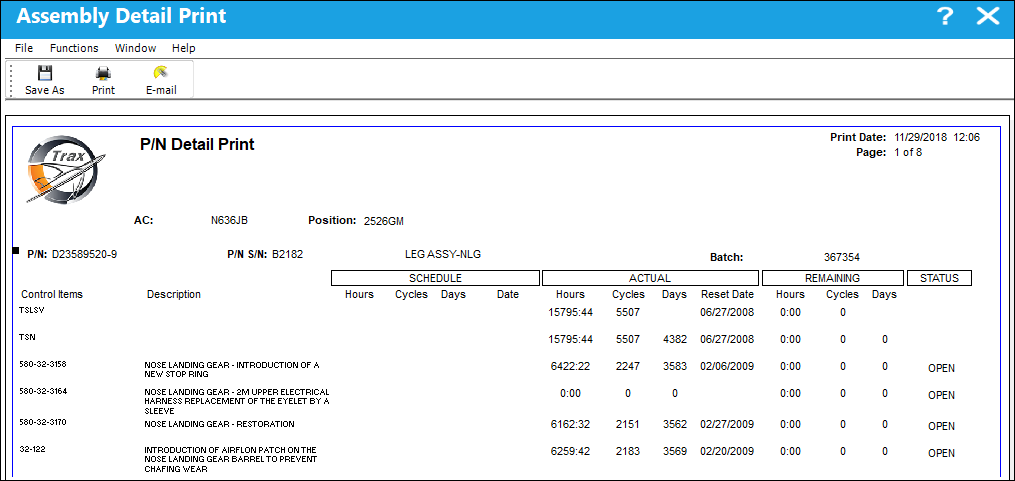
Task: Click the Control Items column label
Action: [x=52, y=294]
